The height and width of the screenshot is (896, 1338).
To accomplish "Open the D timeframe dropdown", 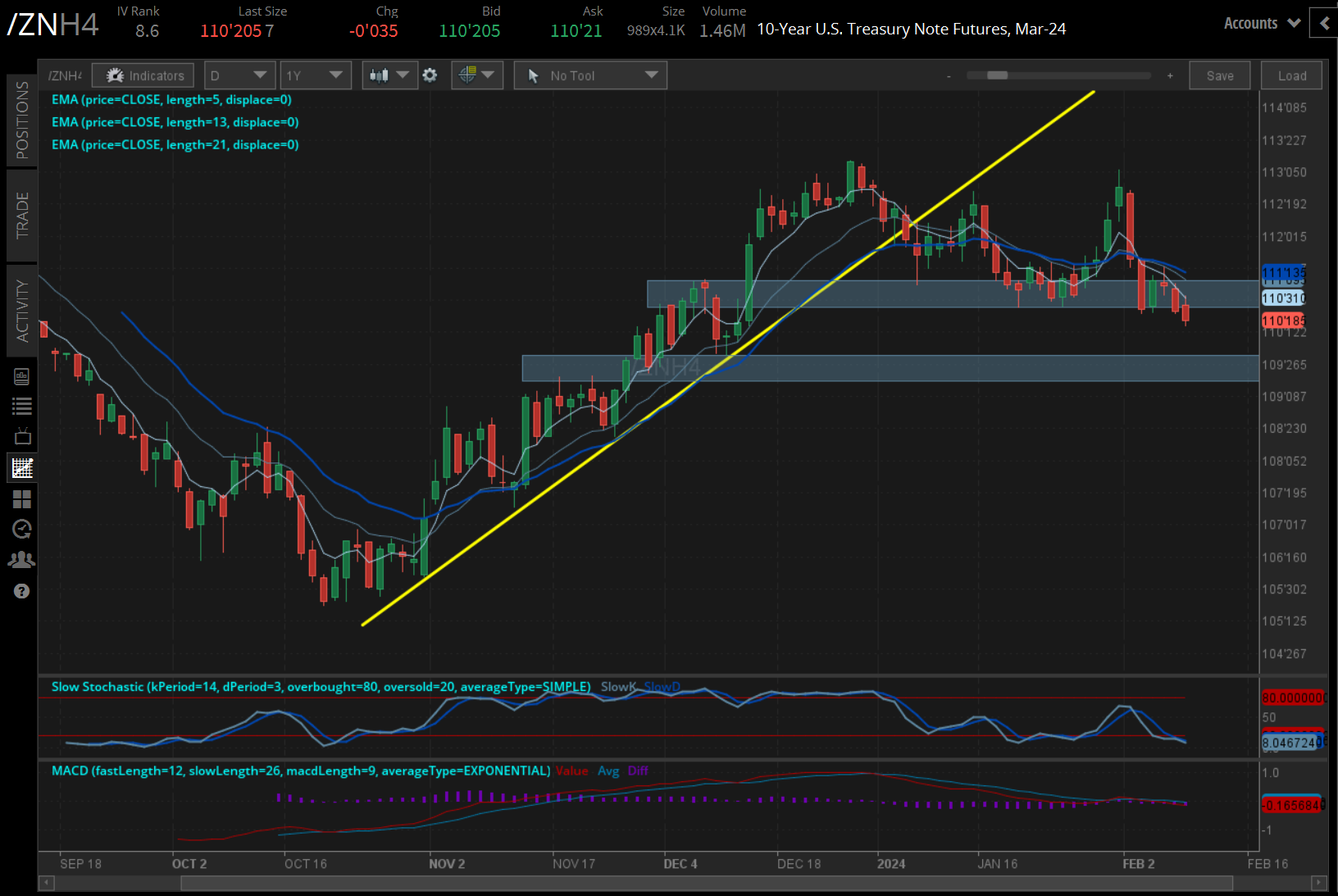I will 239,75.
